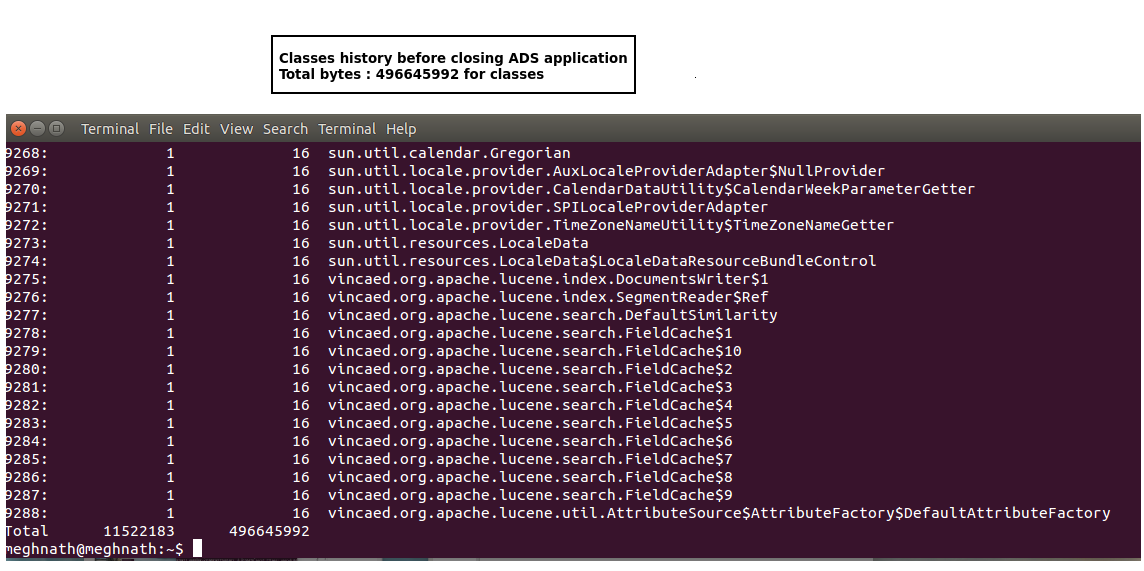Open the Search menu
Image resolution: width=1144 pixels, height=571 pixels.
coord(285,129)
